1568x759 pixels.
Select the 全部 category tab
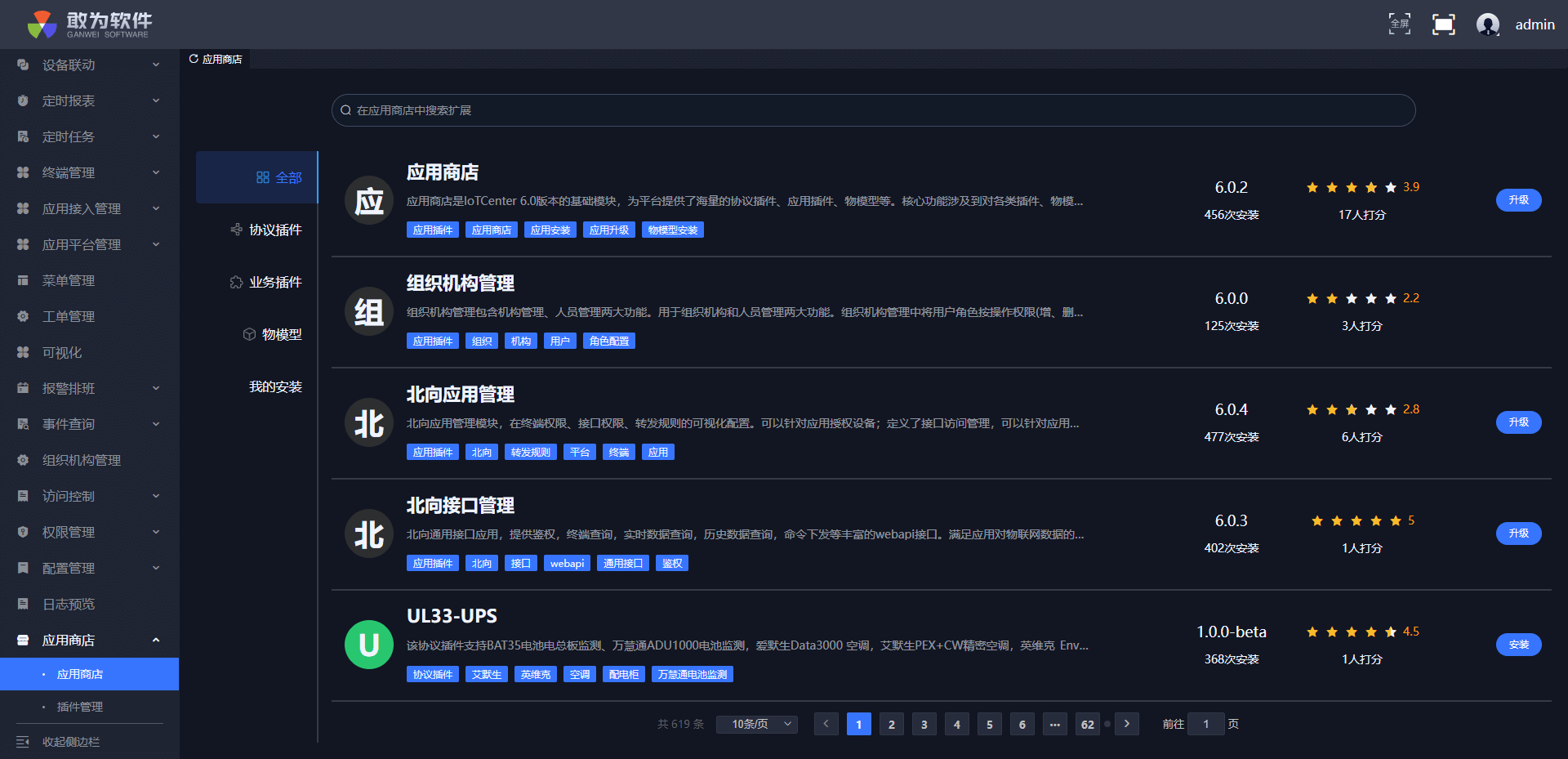coord(256,177)
